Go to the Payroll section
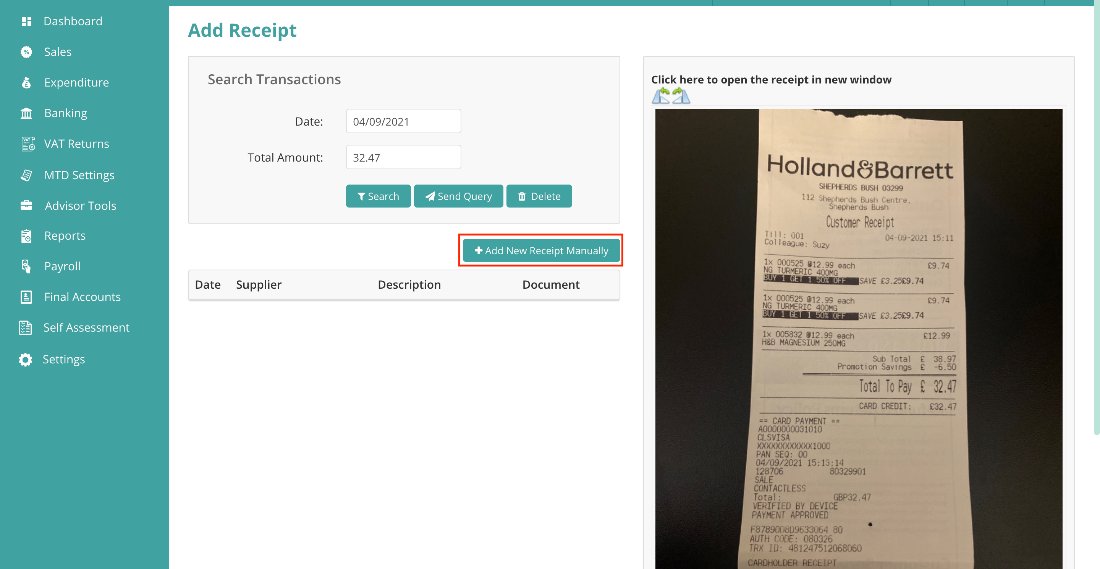The height and width of the screenshot is (569, 1100). click(x=62, y=266)
